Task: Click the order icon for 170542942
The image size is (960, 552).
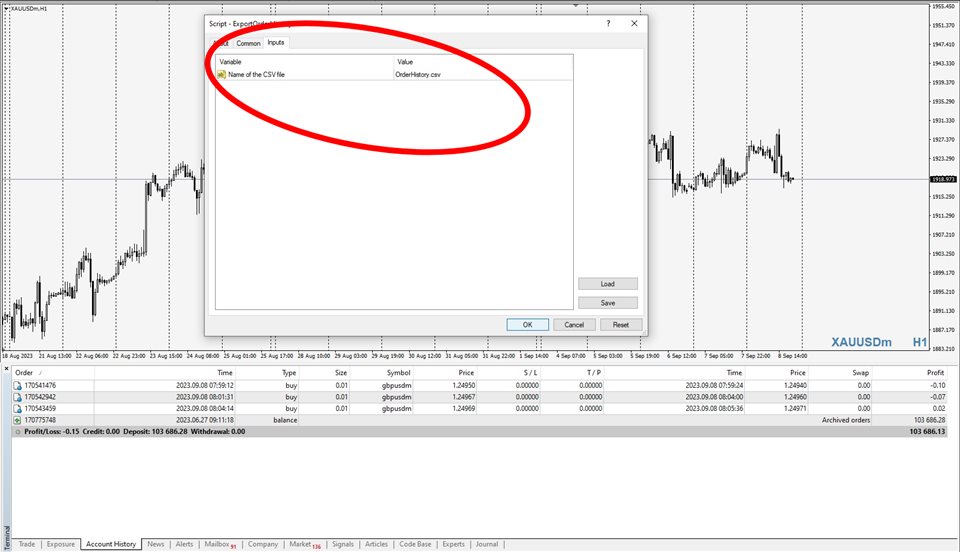Action: [18, 397]
